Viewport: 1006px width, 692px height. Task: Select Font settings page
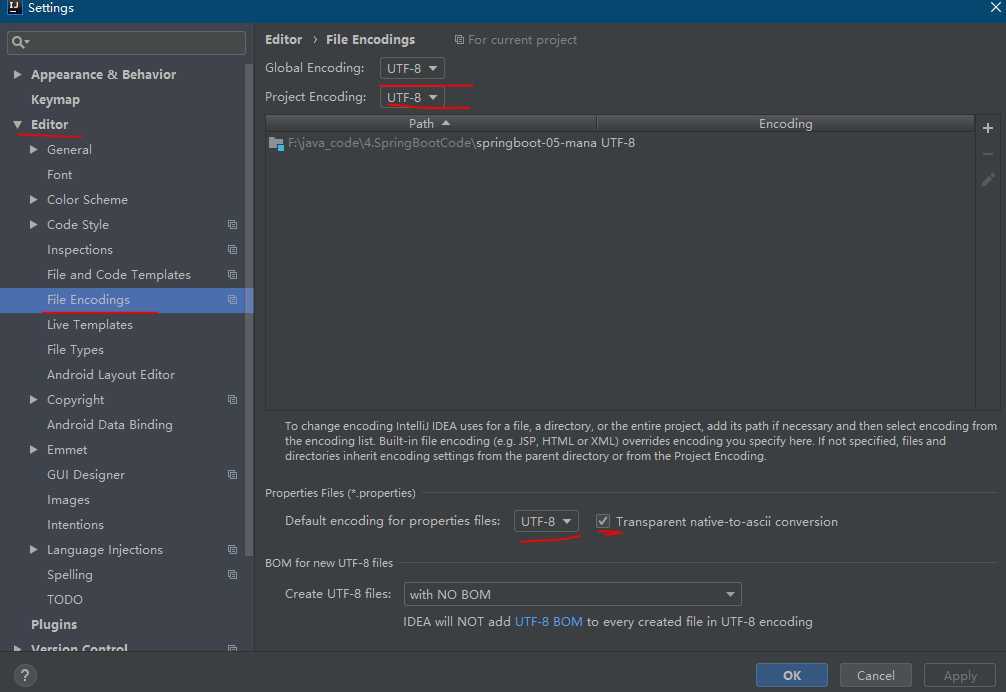click(x=59, y=174)
